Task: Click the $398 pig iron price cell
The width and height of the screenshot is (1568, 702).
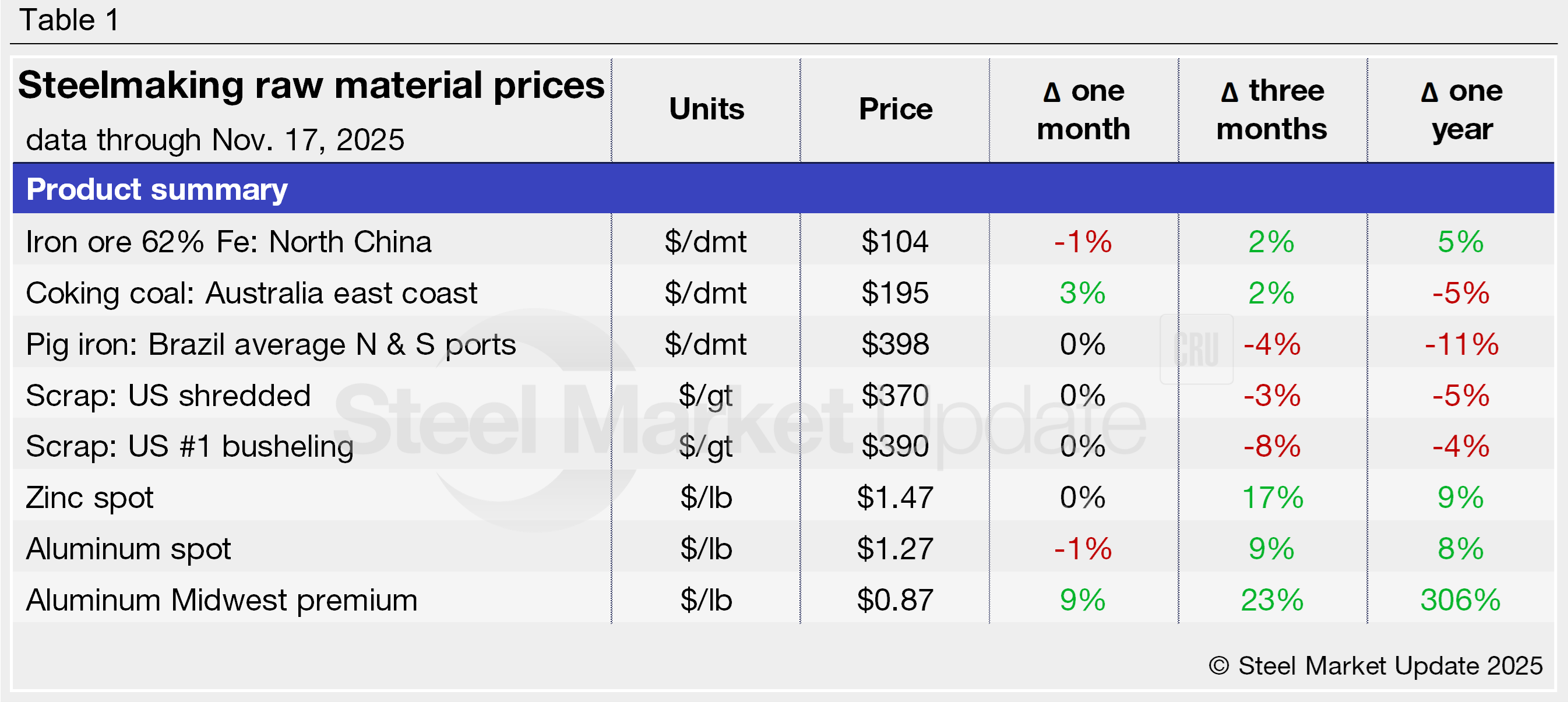Action: (x=895, y=344)
